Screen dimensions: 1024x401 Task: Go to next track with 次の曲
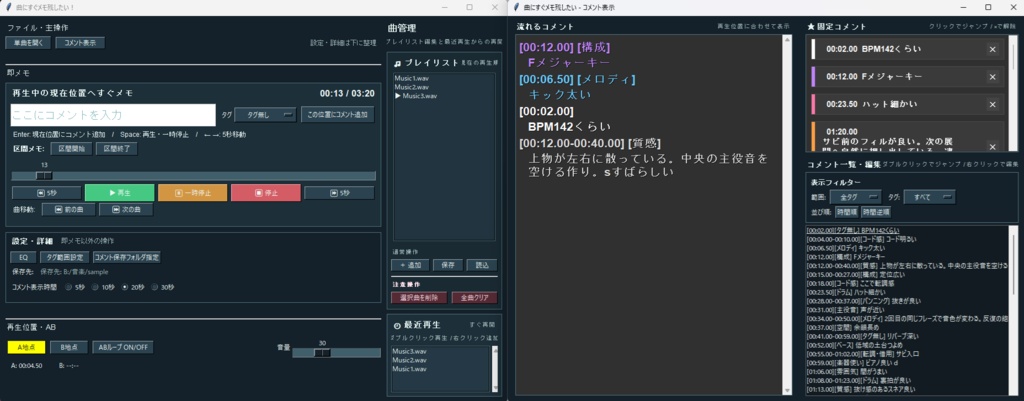tap(126, 210)
